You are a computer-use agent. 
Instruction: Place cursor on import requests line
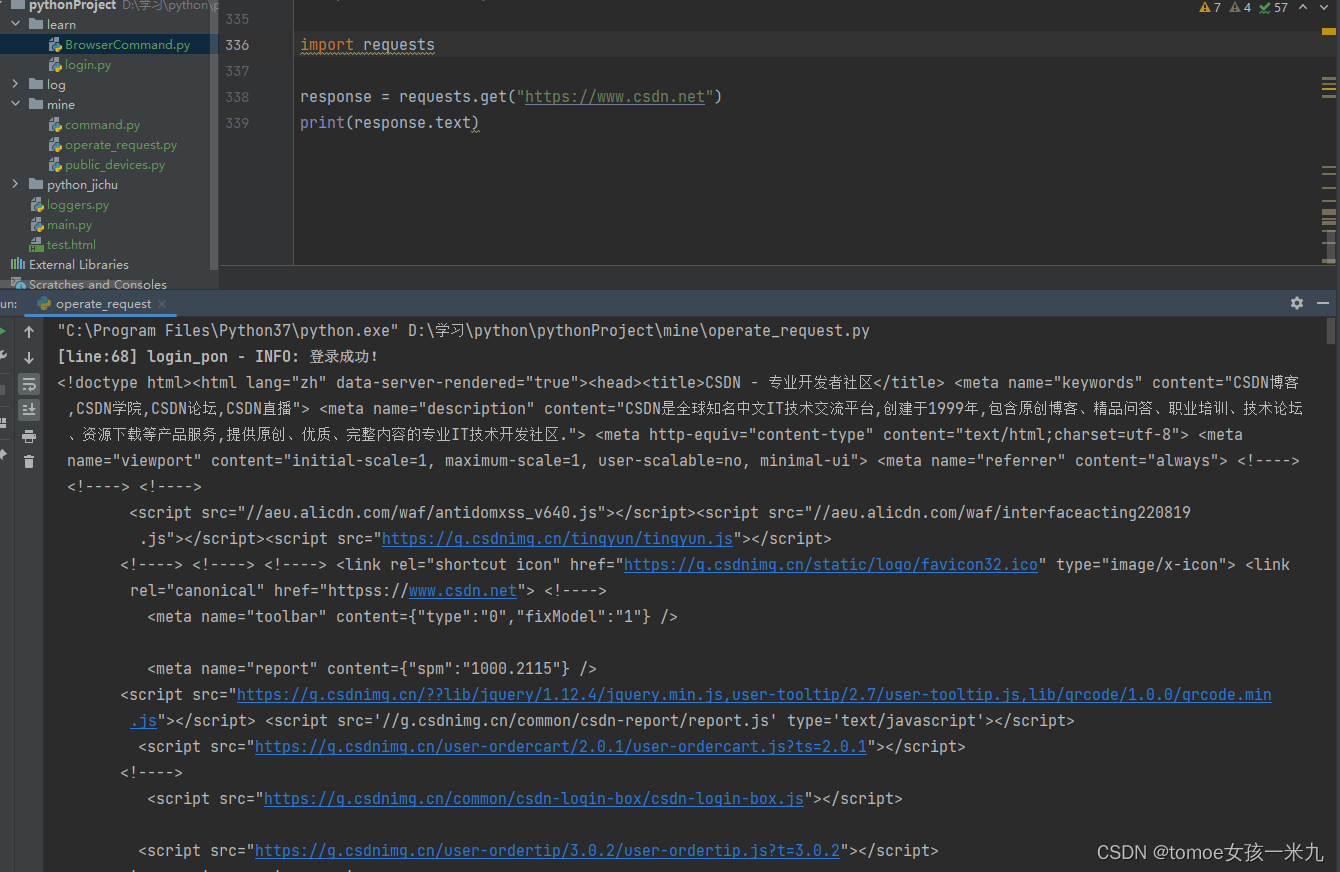pos(367,45)
